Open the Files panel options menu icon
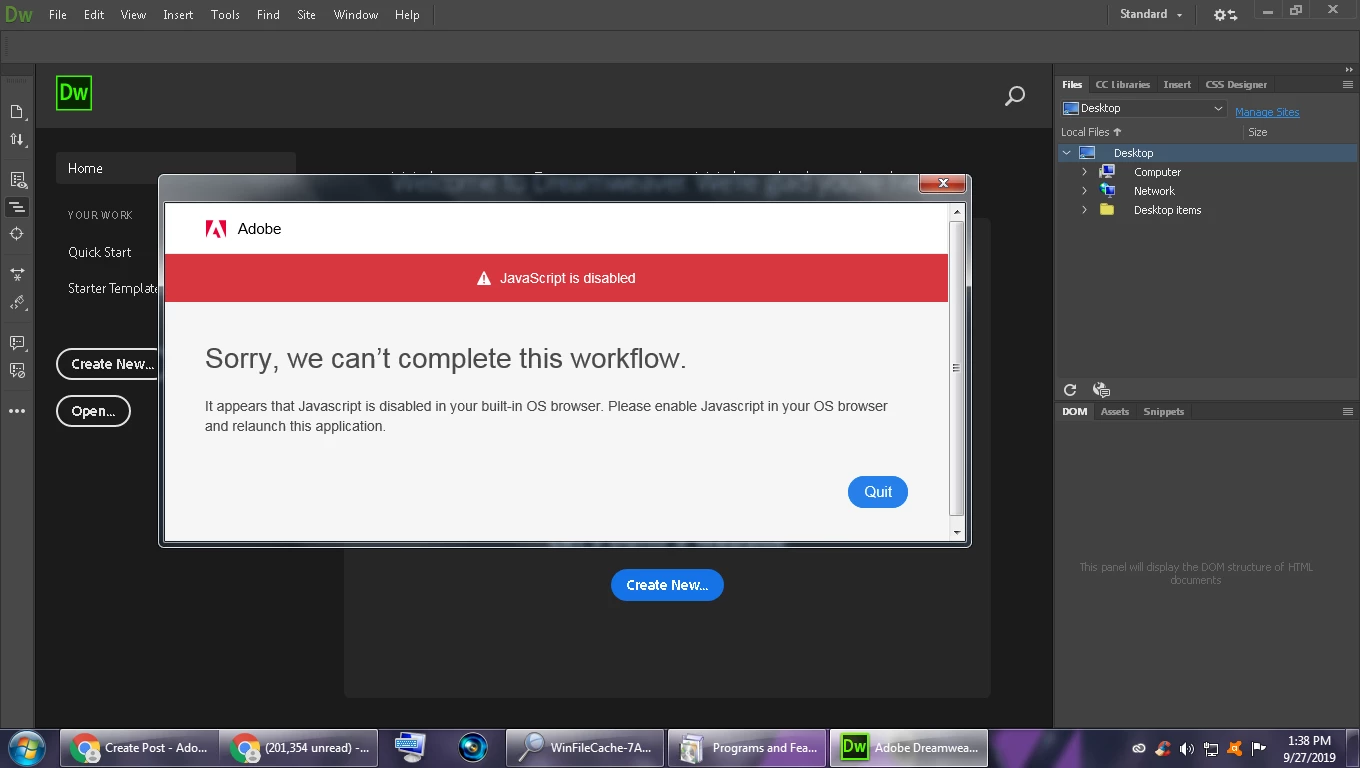 click(x=1347, y=85)
